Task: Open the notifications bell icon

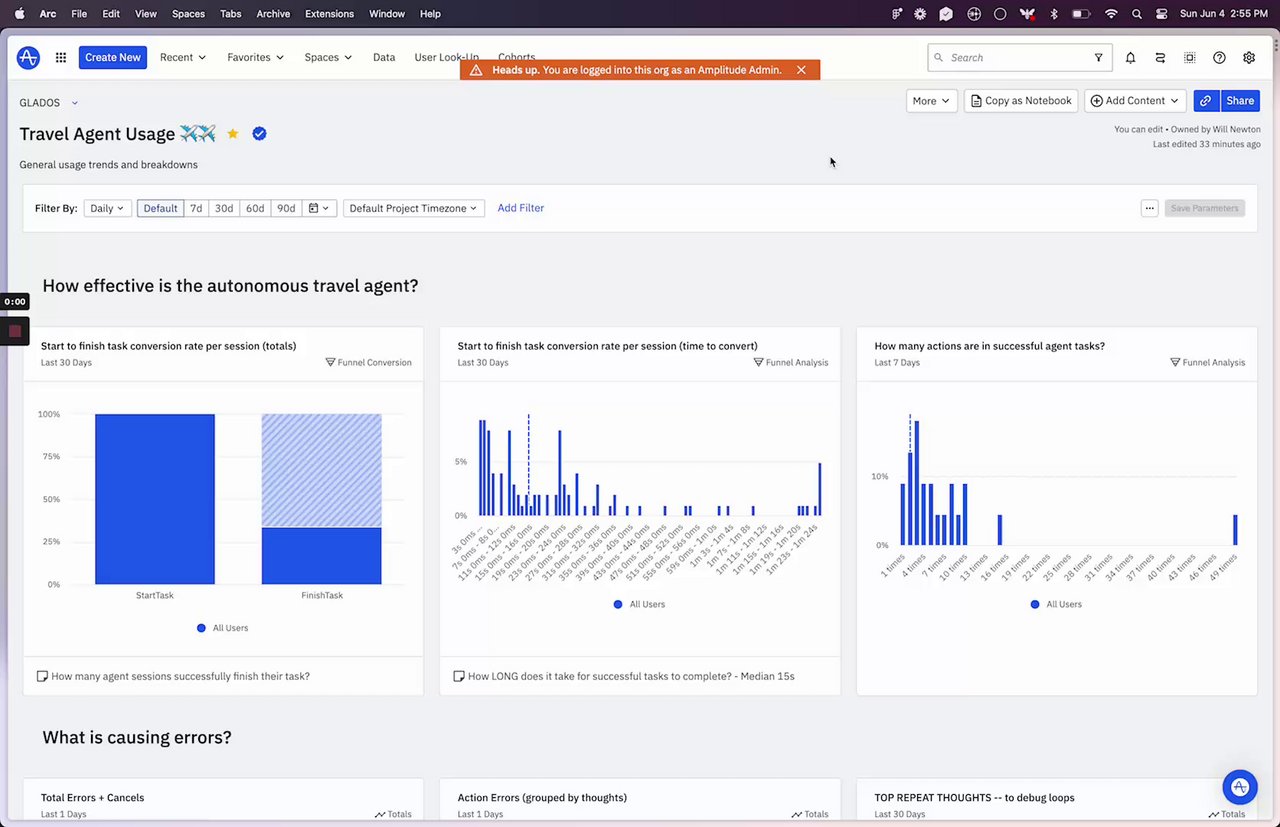Action: [1130, 58]
